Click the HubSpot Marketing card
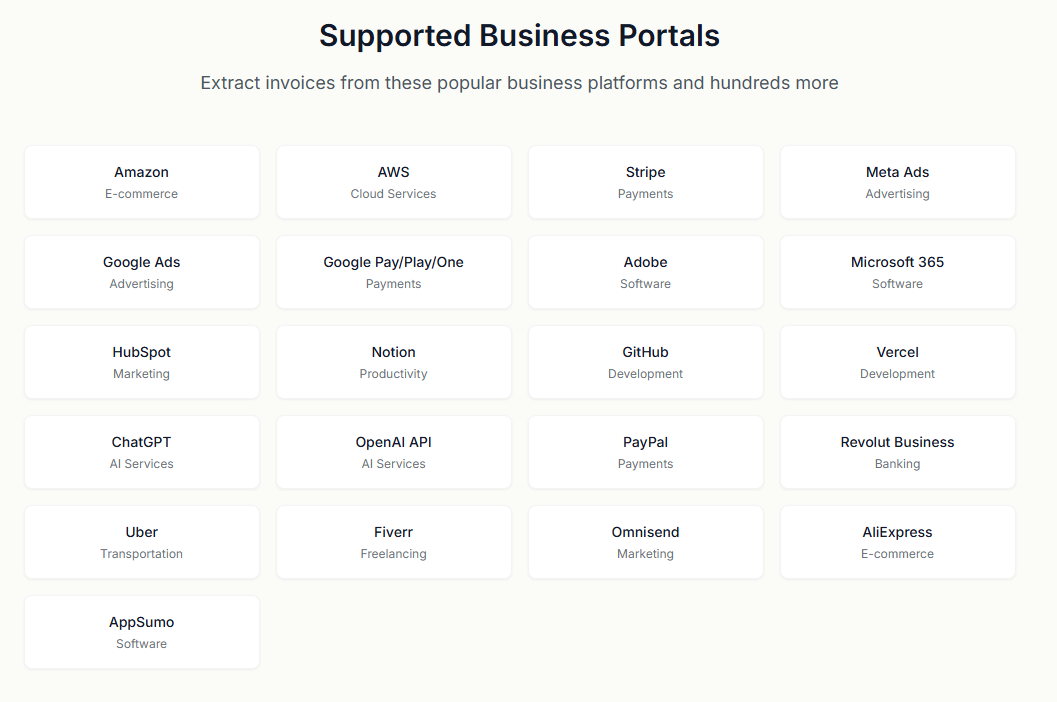The width and height of the screenshot is (1057, 702). 142,362
